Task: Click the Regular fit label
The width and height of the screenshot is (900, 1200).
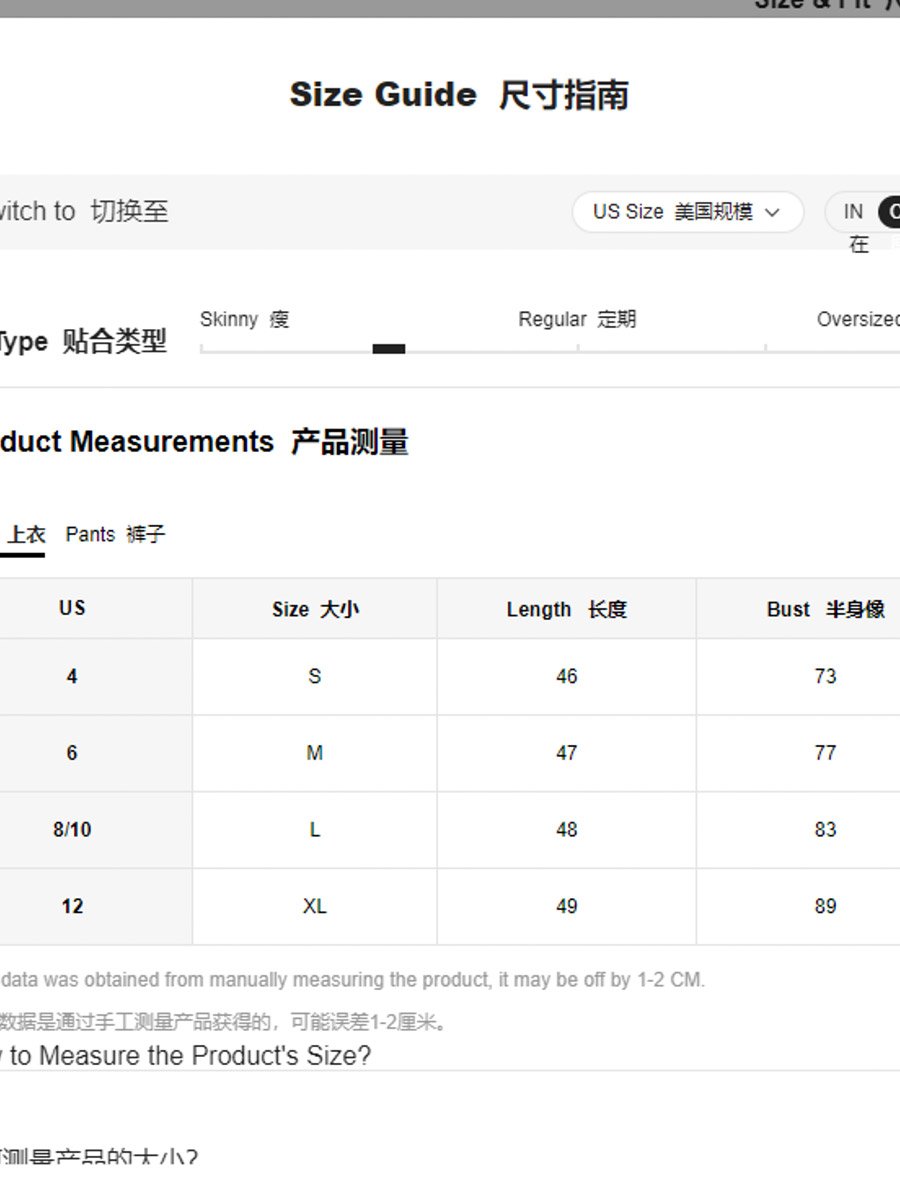Action: (577, 320)
